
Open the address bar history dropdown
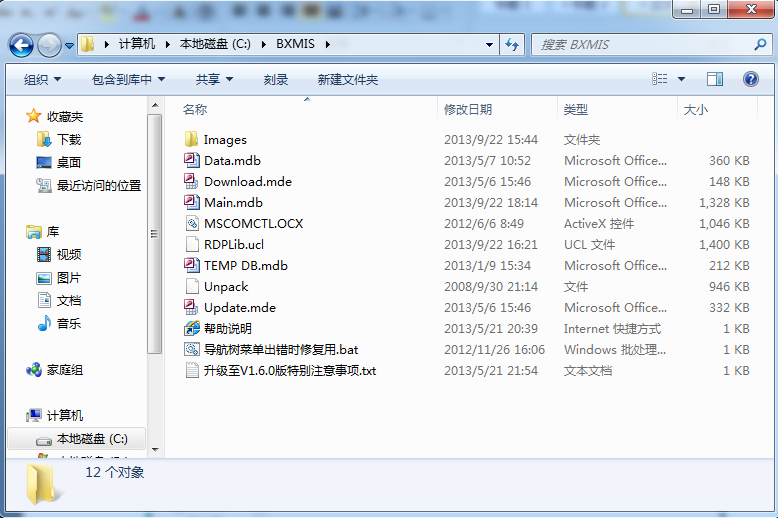click(x=489, y=45)
